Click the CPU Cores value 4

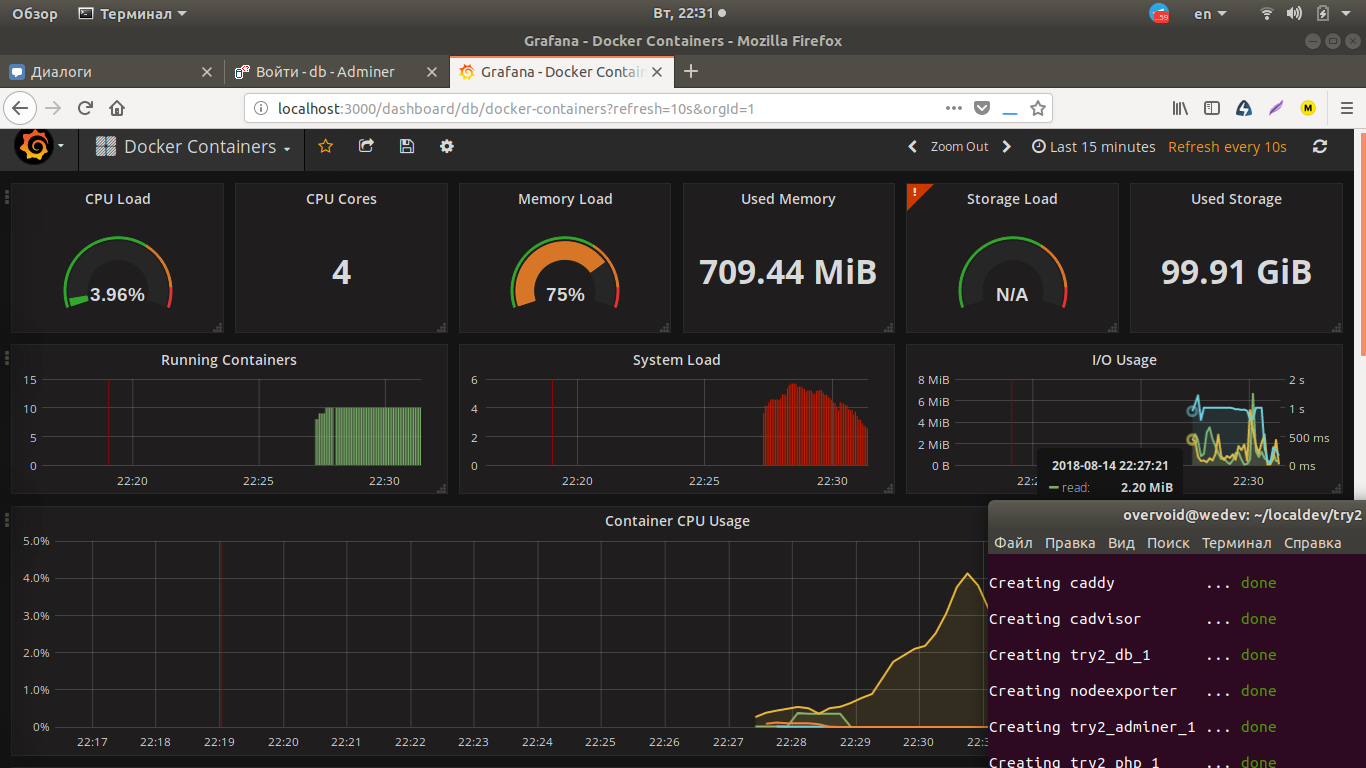pyautogui.click(x=341, y=272)
